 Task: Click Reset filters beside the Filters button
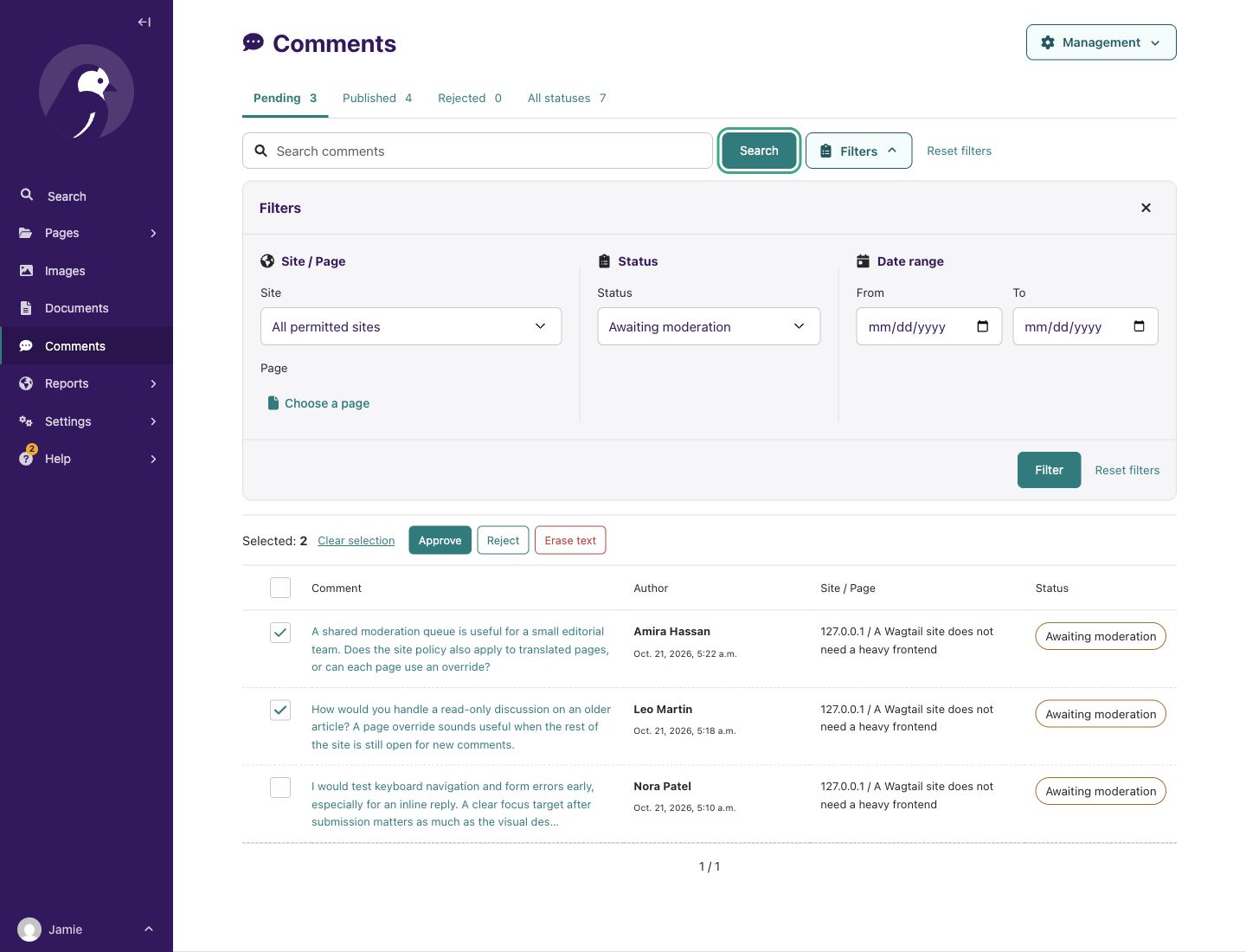click(x=959, y=151)
